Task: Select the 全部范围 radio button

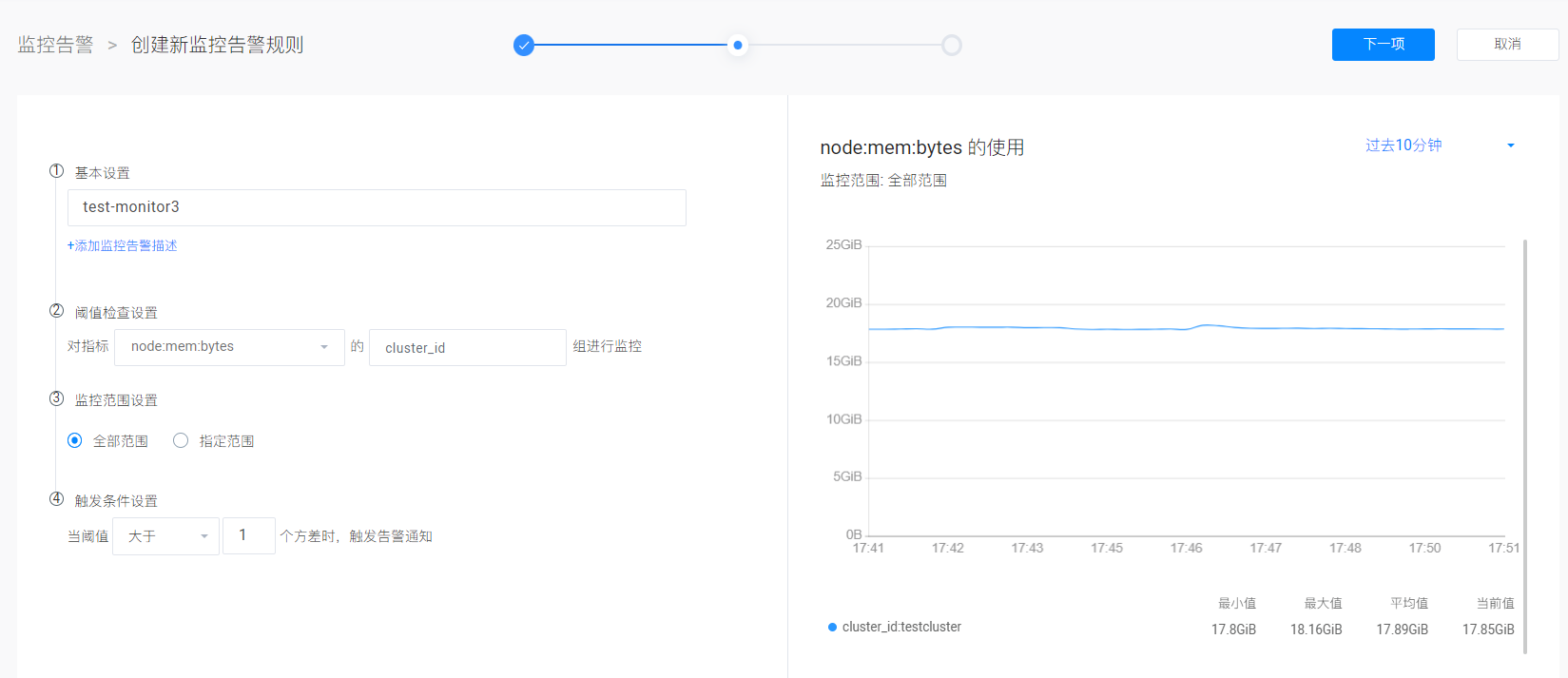Action: click(x=75, y=440)
